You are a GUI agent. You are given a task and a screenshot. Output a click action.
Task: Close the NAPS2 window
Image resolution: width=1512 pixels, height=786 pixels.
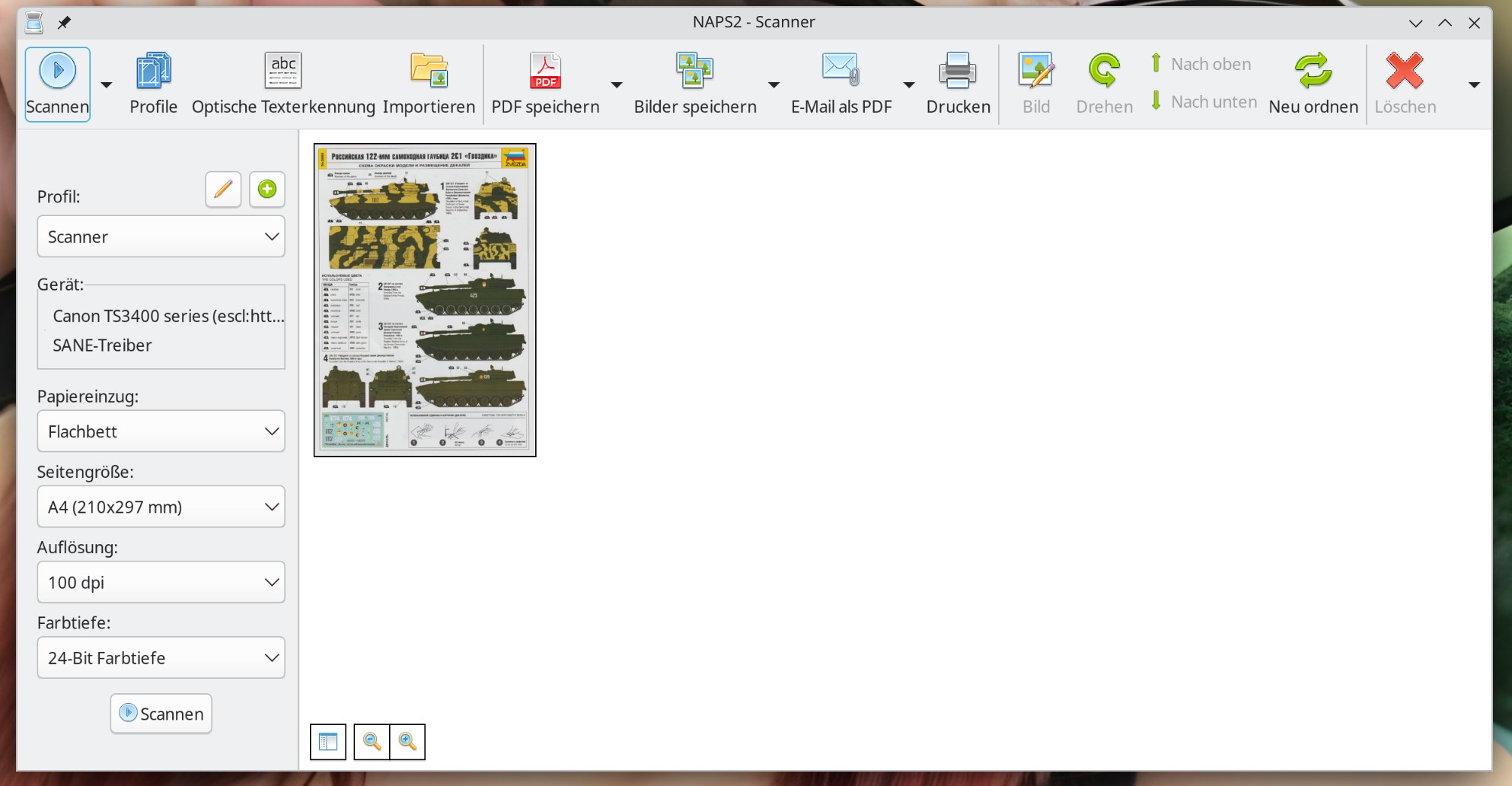[1474, 23]
